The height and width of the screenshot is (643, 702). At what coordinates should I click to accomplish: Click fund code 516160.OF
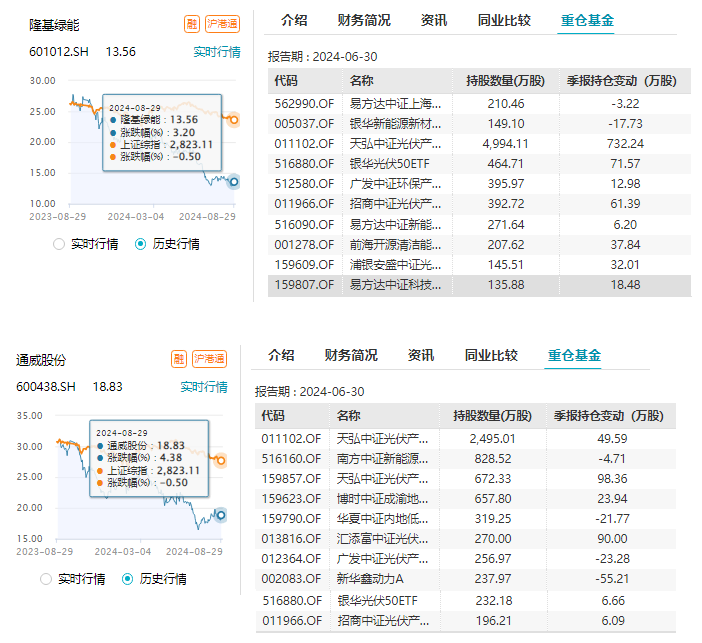point(291,459)
